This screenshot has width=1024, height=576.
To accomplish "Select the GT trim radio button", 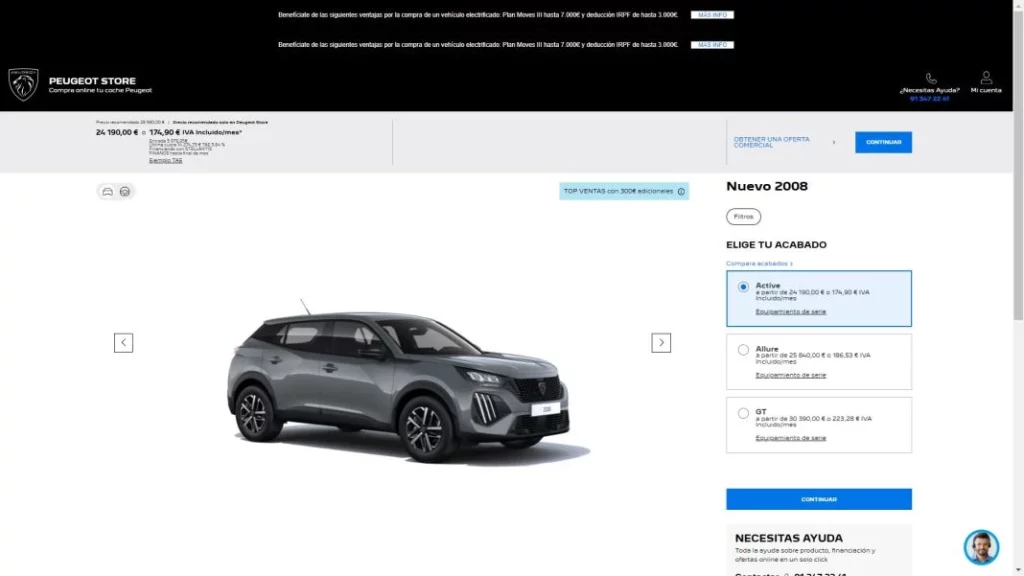I will tap(743, 413).
